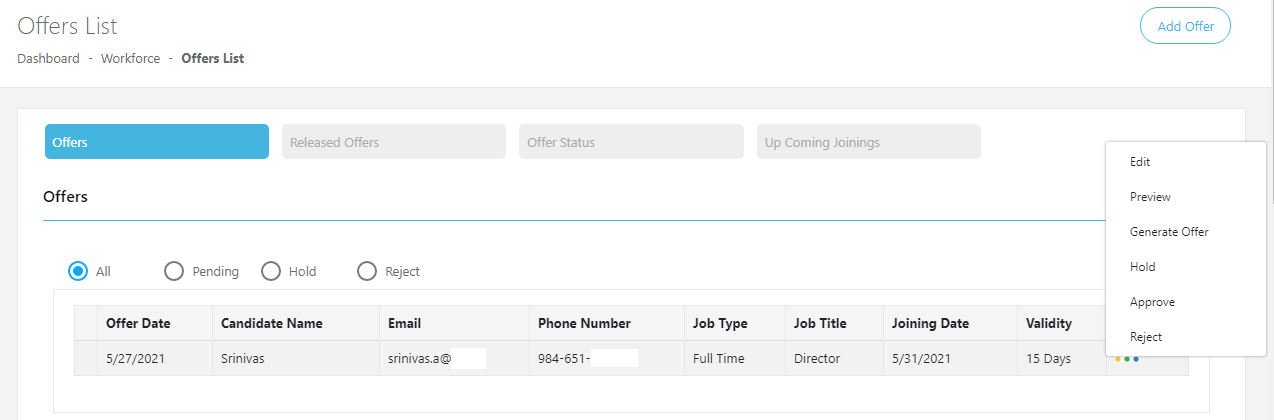Go to Up Coming Joinings tab

point(868,142)
